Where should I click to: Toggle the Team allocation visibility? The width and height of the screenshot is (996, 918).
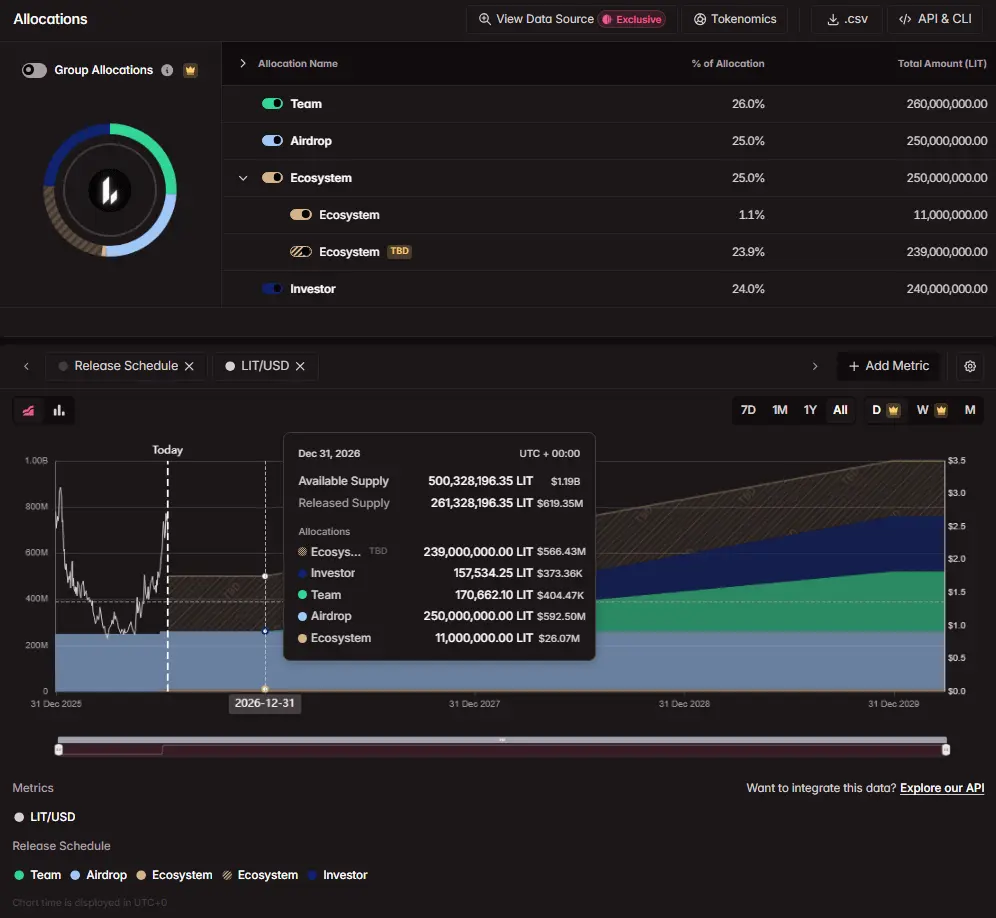[273, 104]
